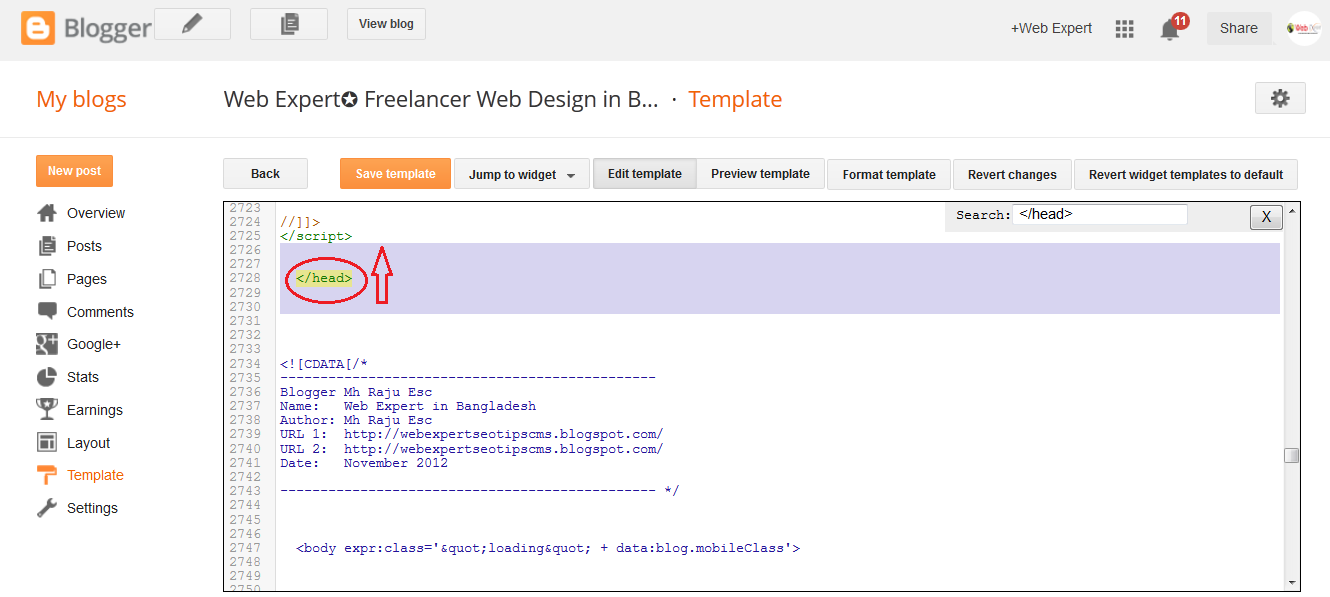1330x597 pixels.
Task: Click View blog button
Action: (x=386, y=24)
